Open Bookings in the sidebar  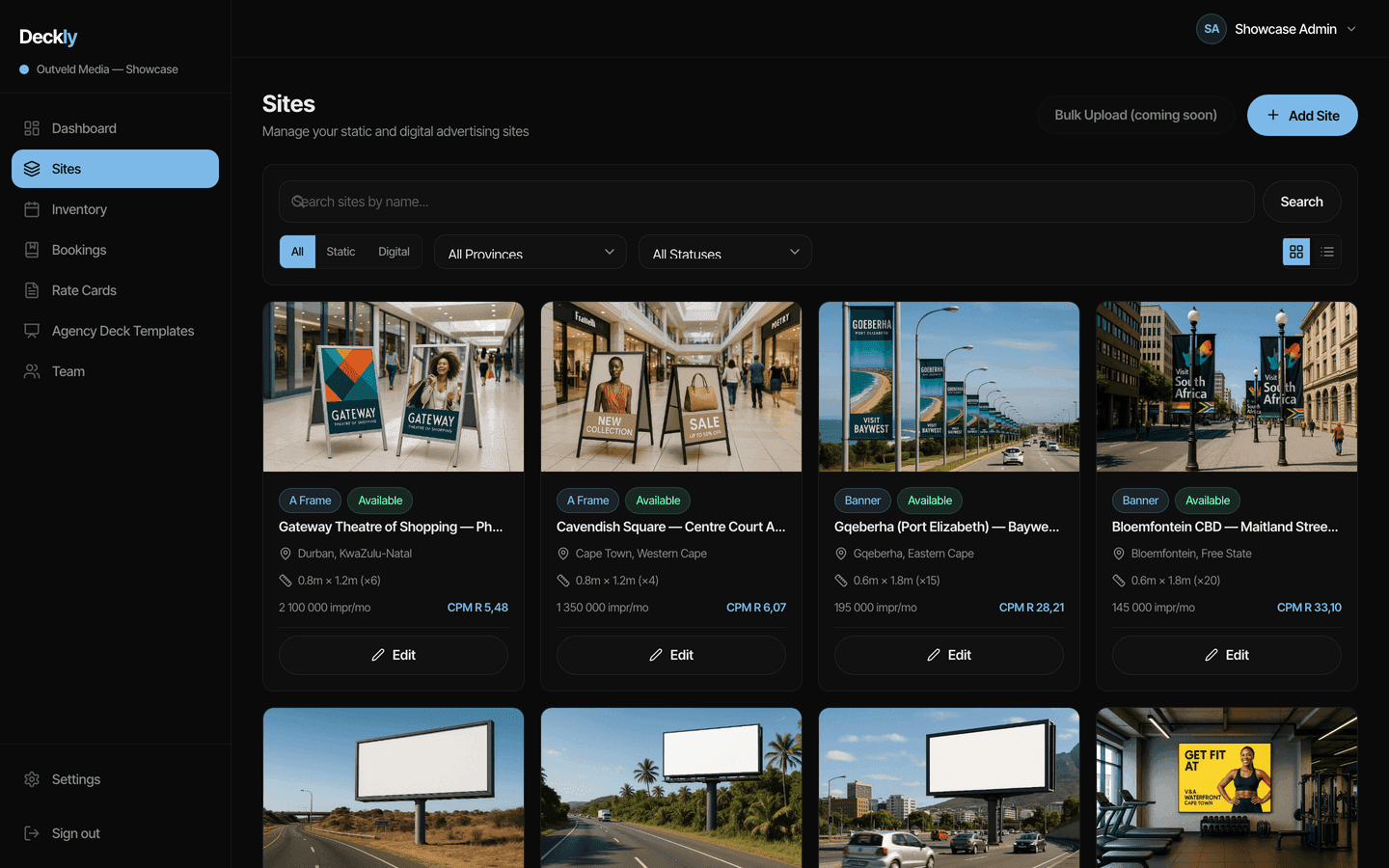point(115,250)
